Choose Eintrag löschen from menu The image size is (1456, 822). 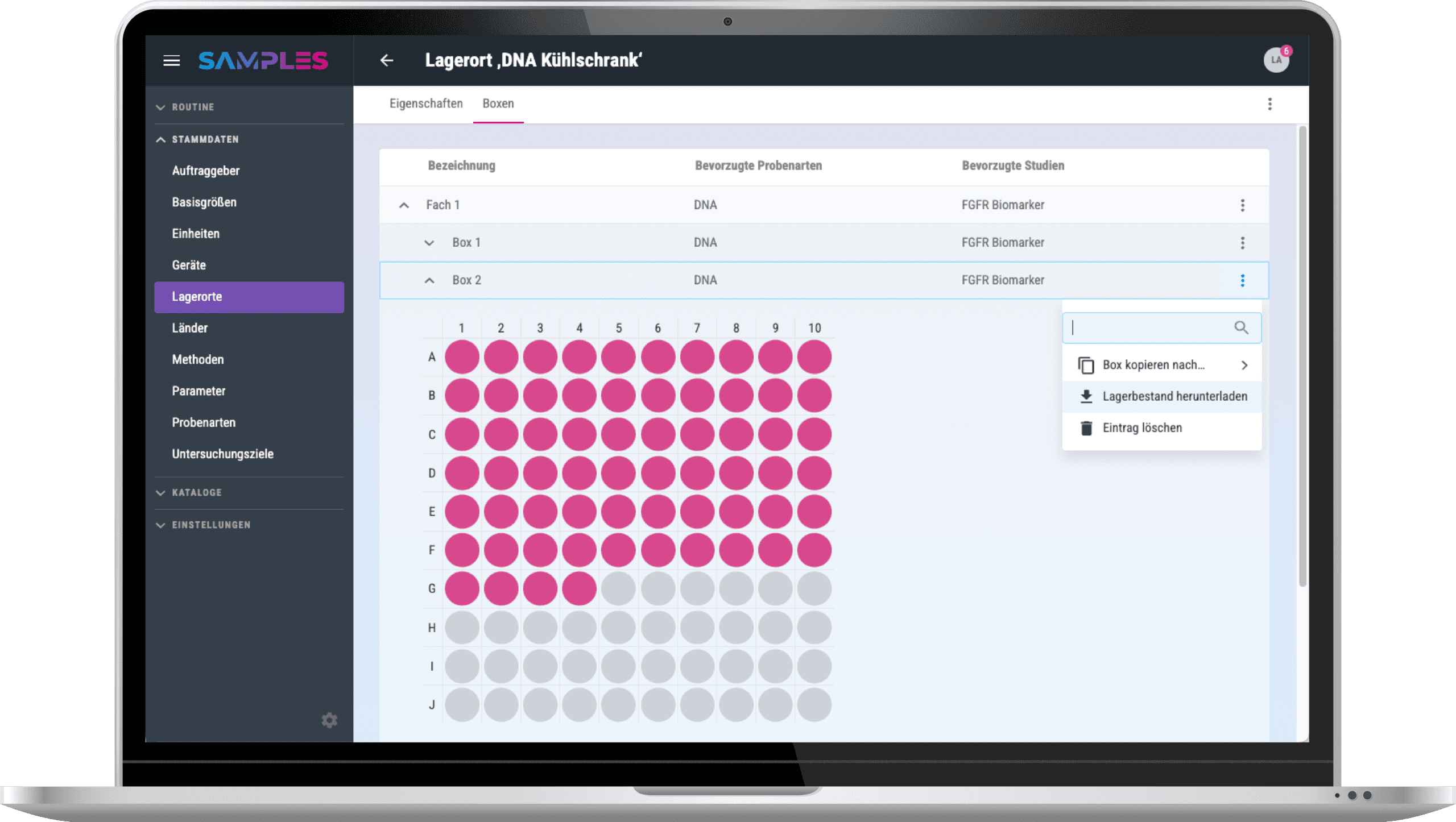pyautogui.click(x=1141, y=427)
